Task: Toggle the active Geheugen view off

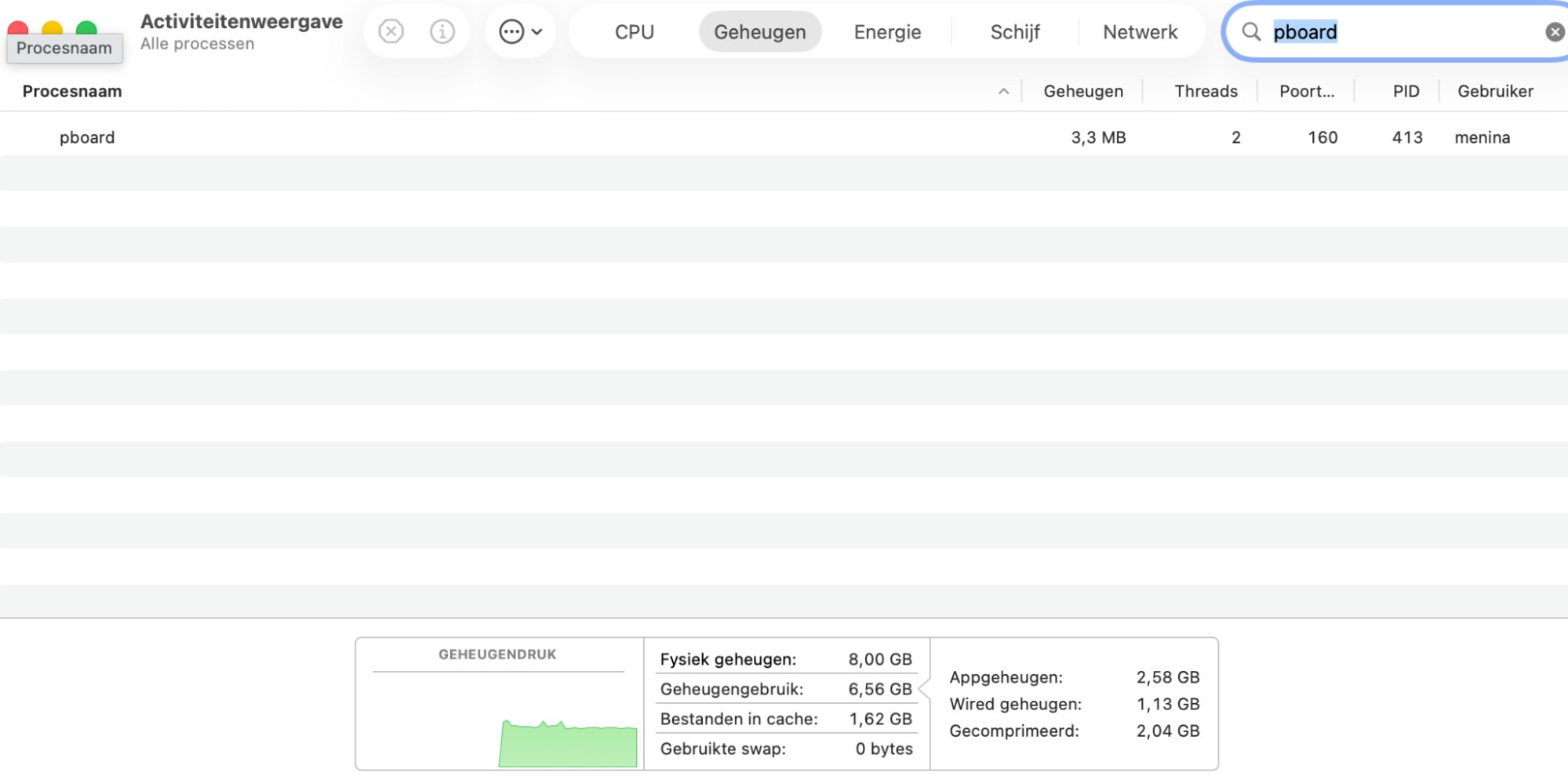Action: tap(759, 32)
